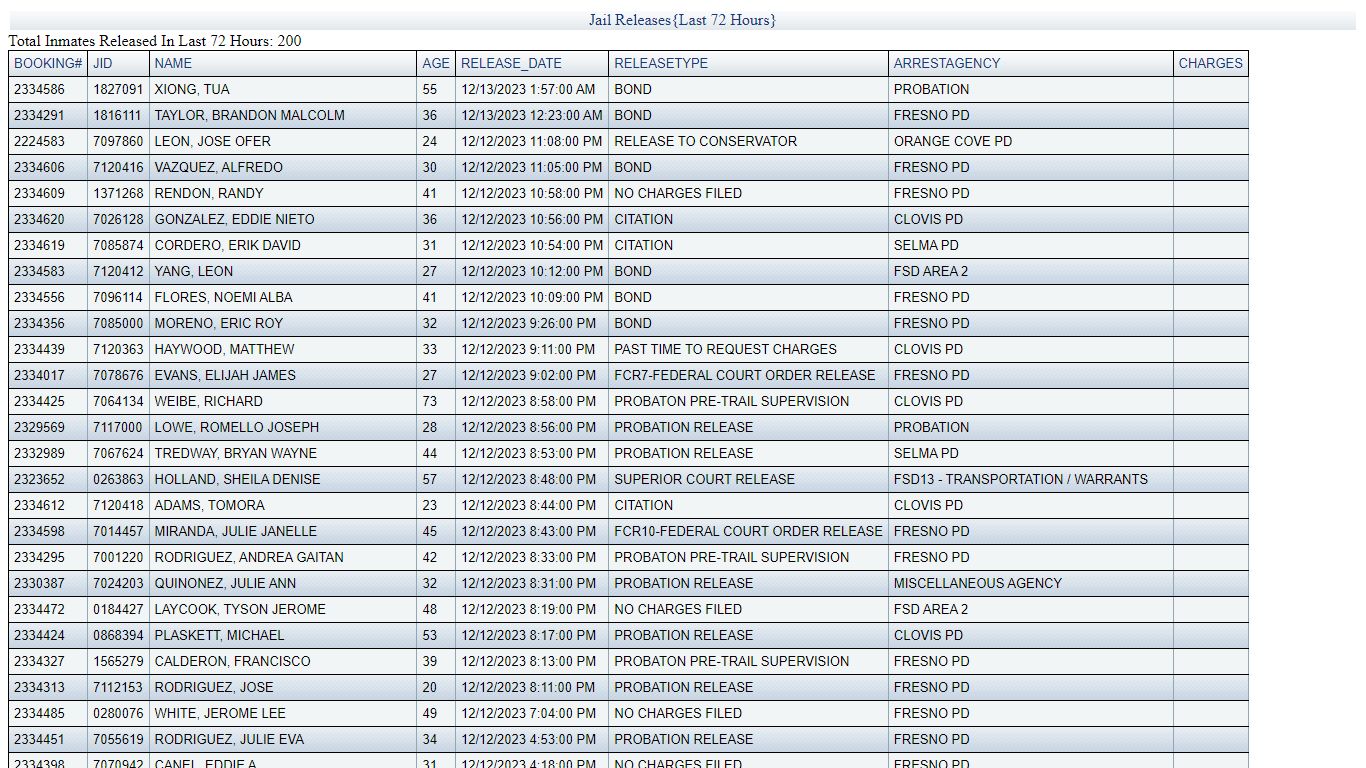Screen dimensions: 1366x768
Task: Click name TAYLOR, BRANDON MALCOLM
Action: click(249, 115)
